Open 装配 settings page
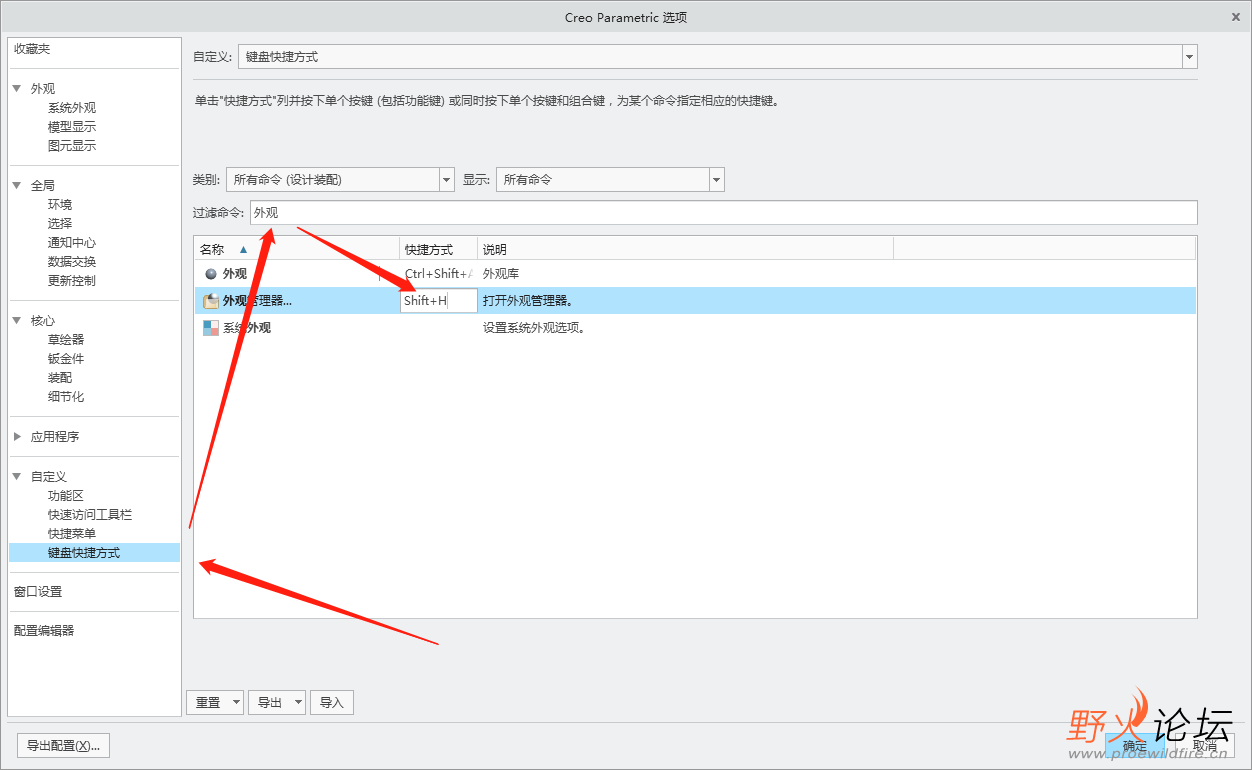 (x=60, y=378)
